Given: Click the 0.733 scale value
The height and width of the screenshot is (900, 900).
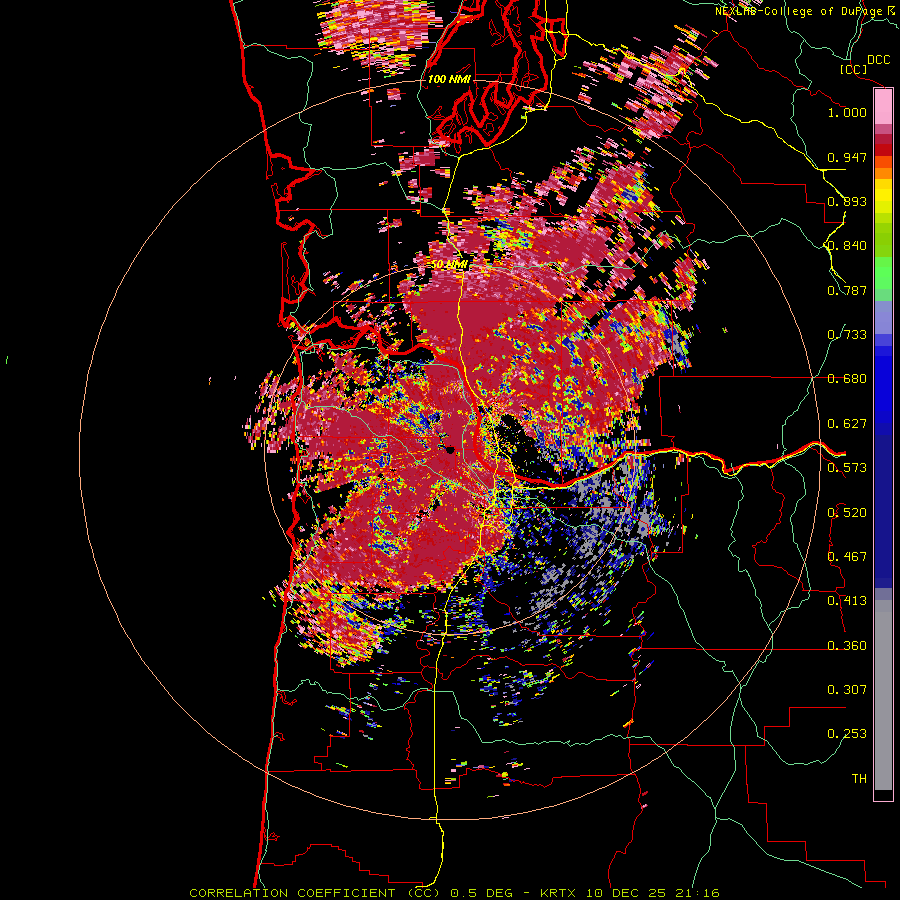Looking at the screenshot, I should (x=847, y=335).
